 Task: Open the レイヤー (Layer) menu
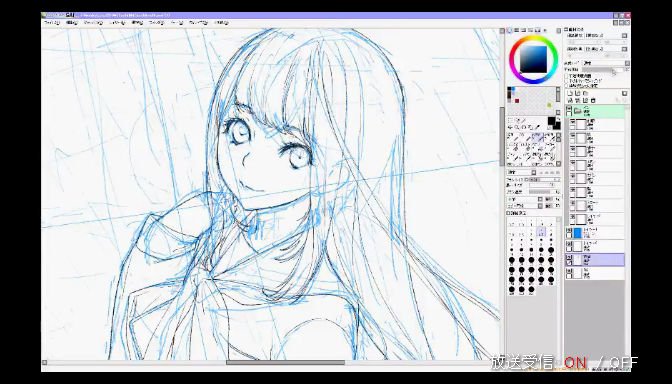[117, 22]
